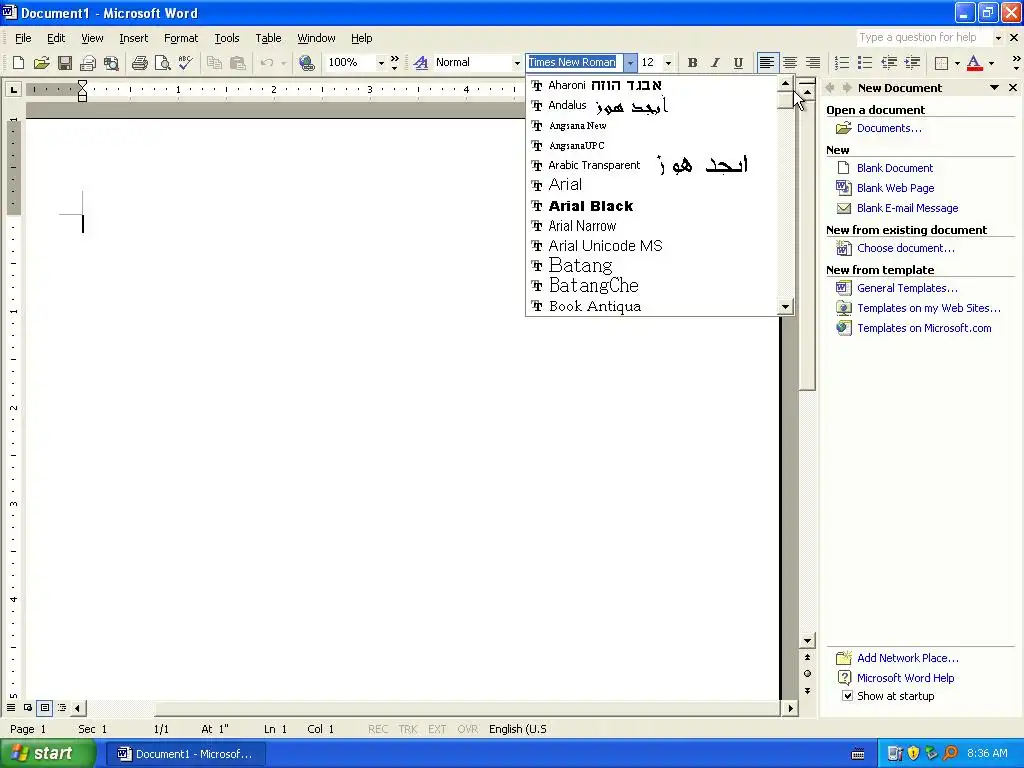Viewport: 1024px width, 768px height.
Task: Open the Format menu
Action: pos(180,38)
